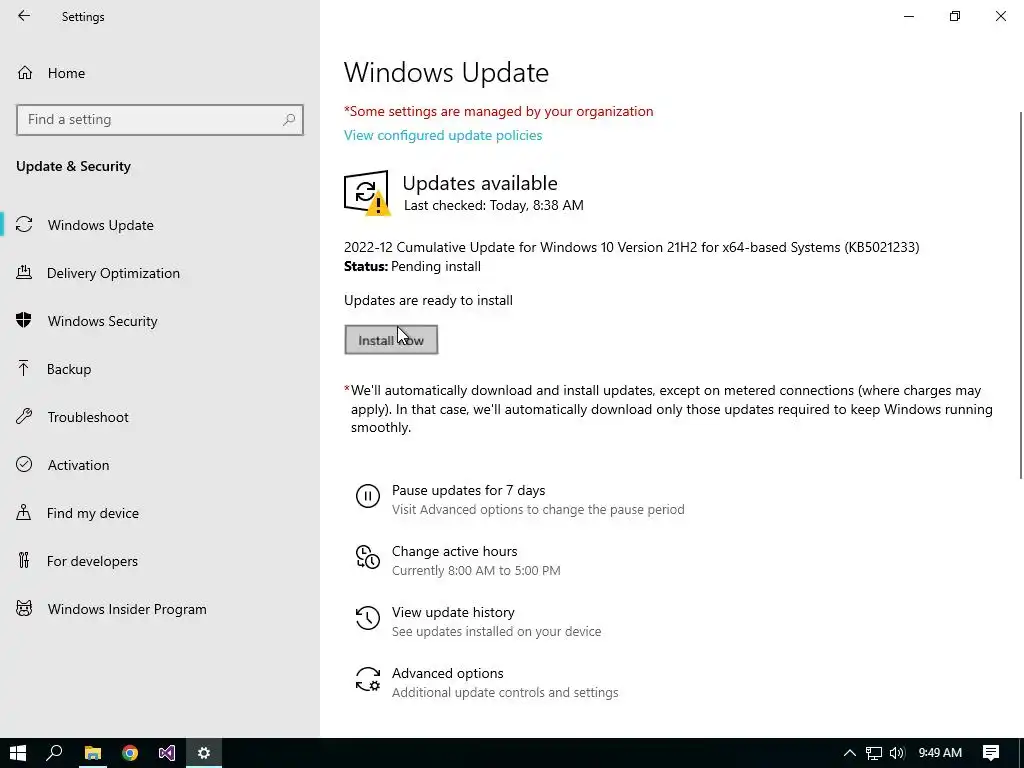
Task: Show hidden system tray icons
Action: pyautogui.click(x=850, y=753)
